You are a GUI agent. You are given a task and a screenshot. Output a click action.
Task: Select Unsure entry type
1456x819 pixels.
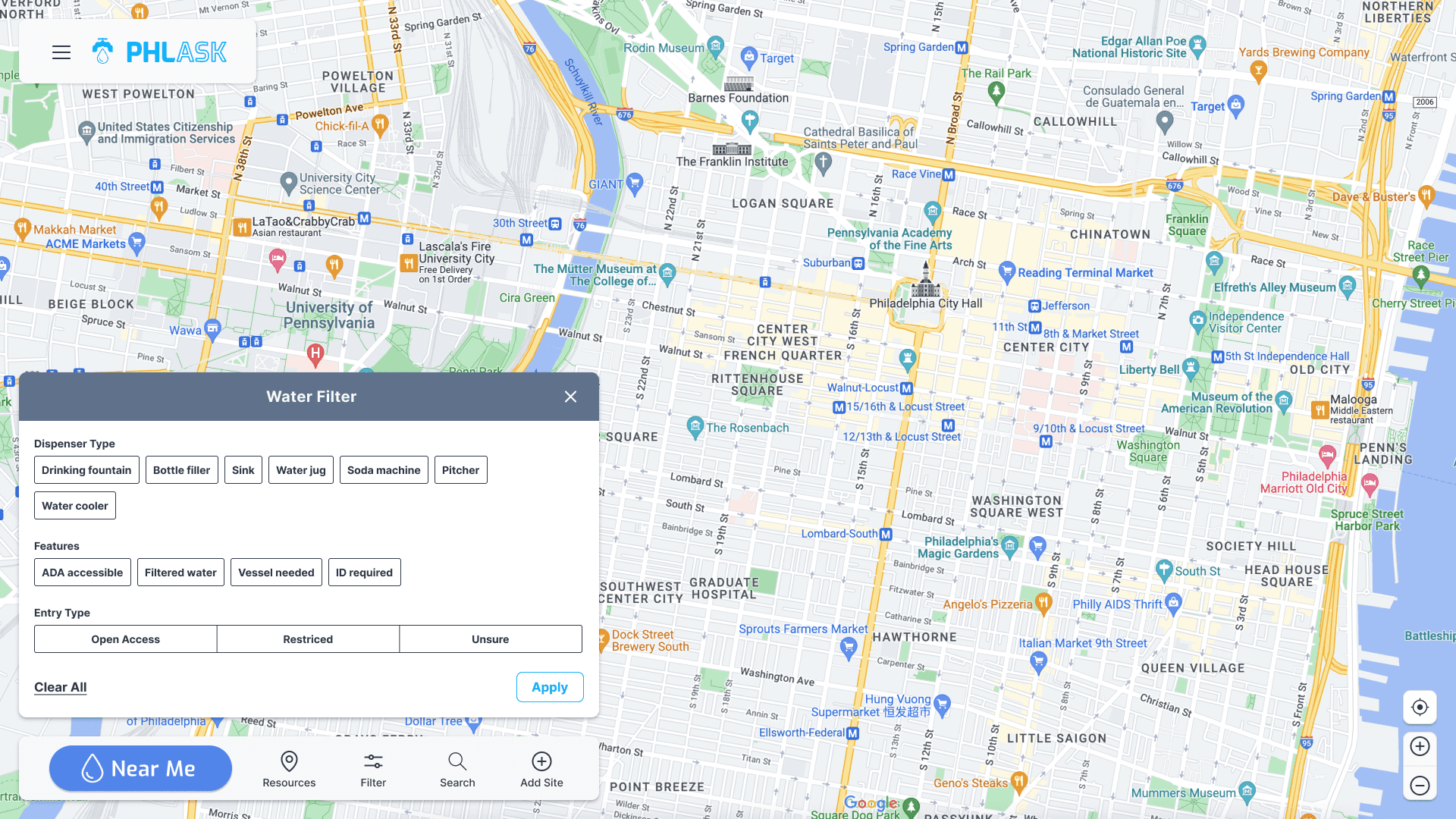tap(490, 639)
